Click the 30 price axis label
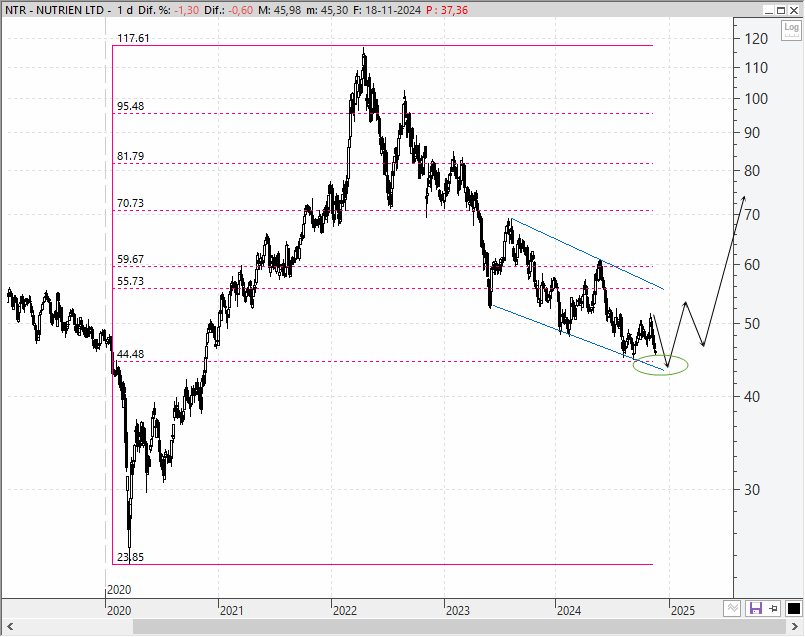 [x=752, y=490]
